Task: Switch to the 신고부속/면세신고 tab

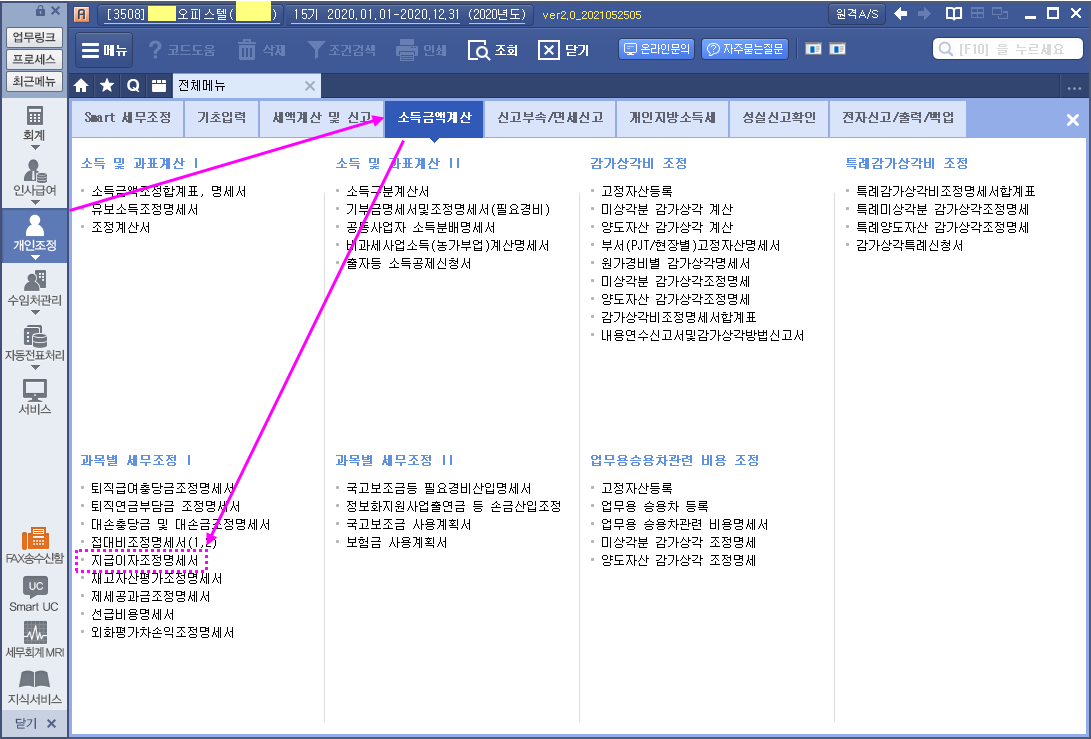Action: click(x=550, y=118)
